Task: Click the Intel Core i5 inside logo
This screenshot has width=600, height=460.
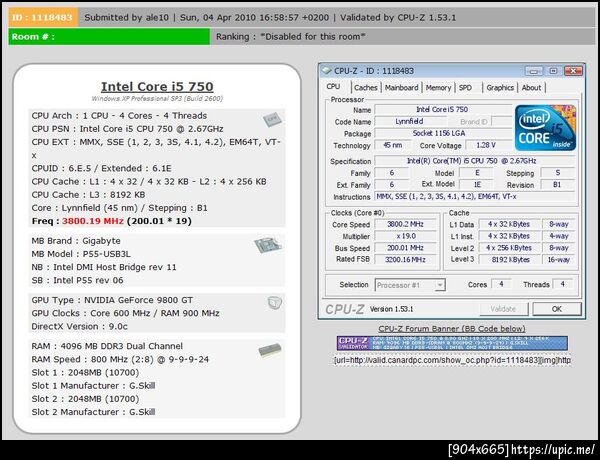Action: [x=546, y=128]
